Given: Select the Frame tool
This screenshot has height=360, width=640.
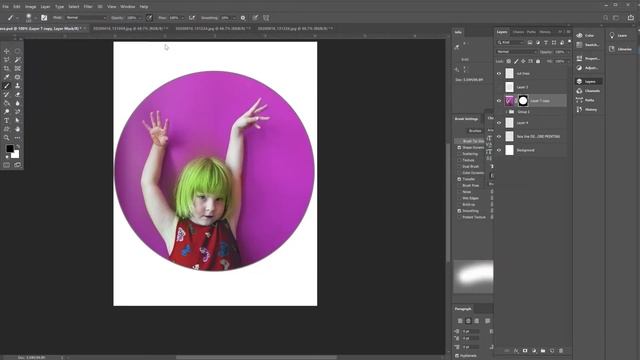Looking at the screenshot, I should 18,69.
